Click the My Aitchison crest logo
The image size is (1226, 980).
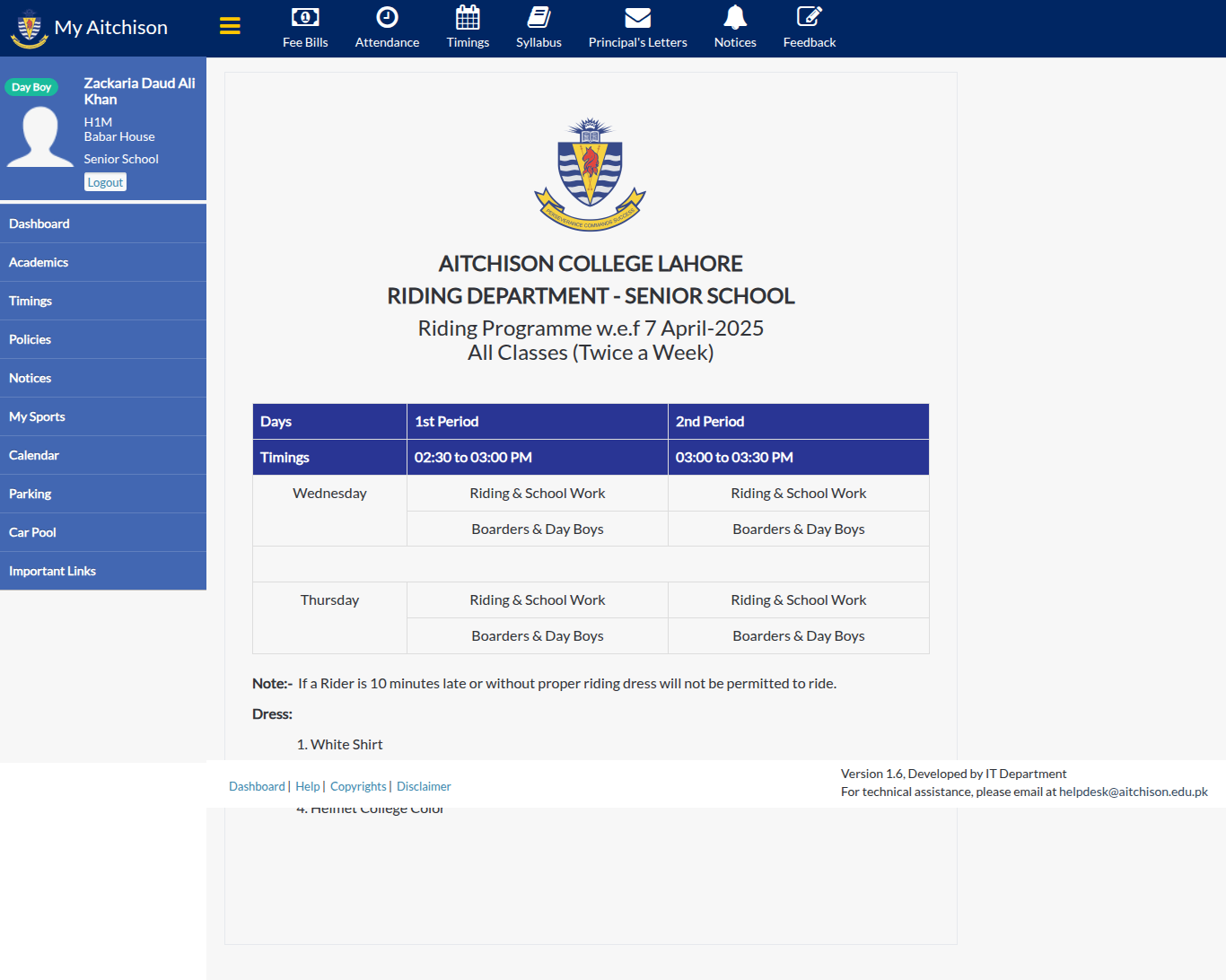coord(29,28)
